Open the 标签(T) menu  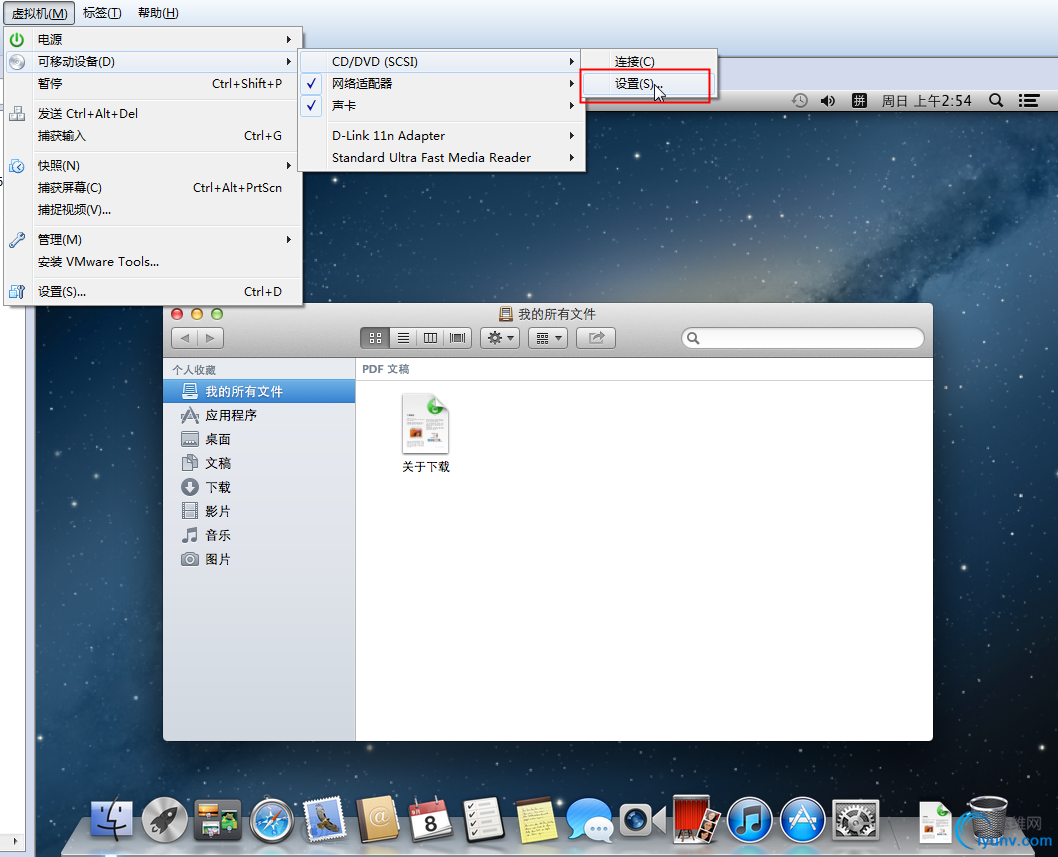click(x=102, y=13)
